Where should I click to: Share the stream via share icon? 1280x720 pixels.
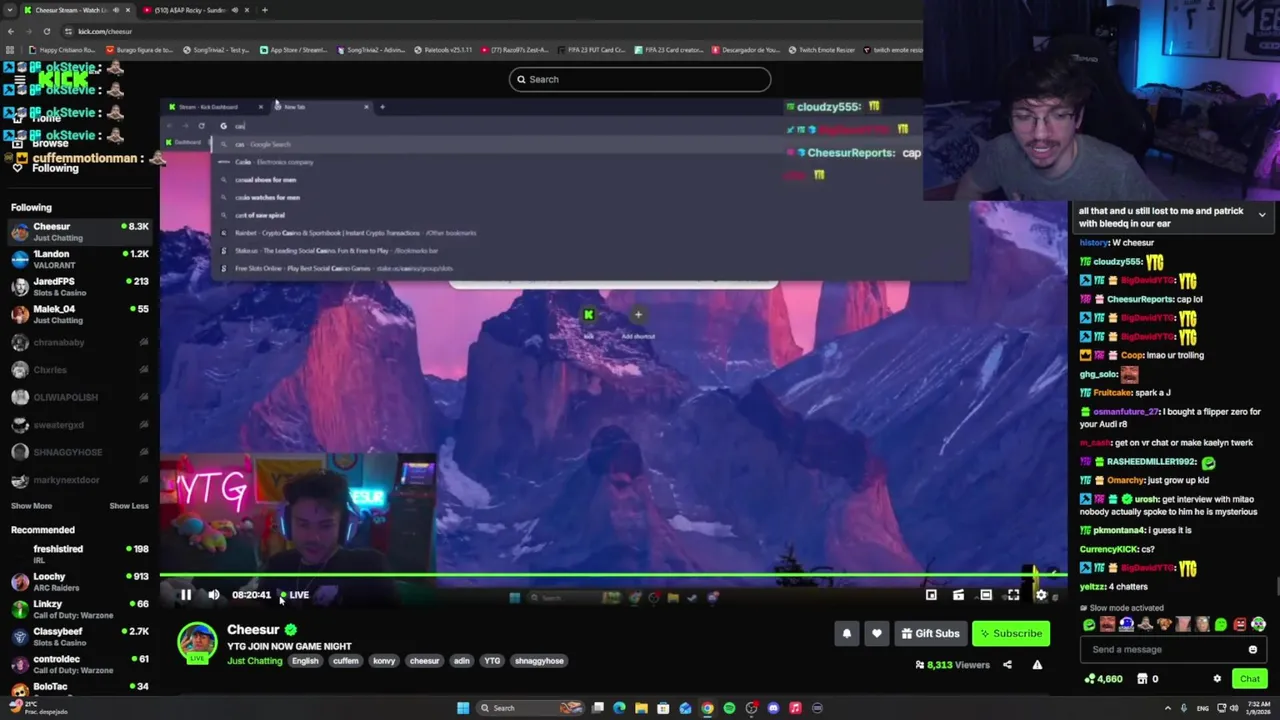pos(1007,665)
